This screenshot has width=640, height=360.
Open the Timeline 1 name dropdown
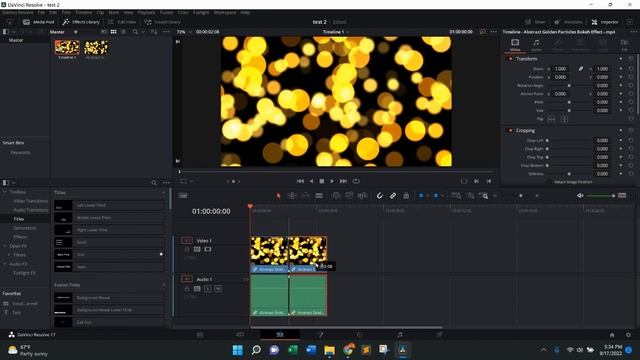coord(336,32)
